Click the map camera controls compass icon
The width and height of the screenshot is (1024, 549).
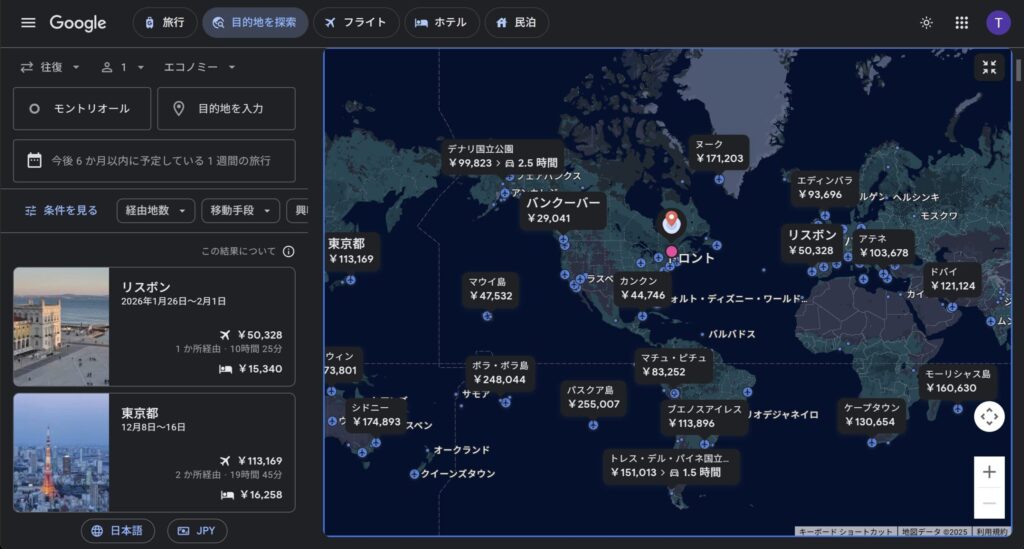[989, 417]
